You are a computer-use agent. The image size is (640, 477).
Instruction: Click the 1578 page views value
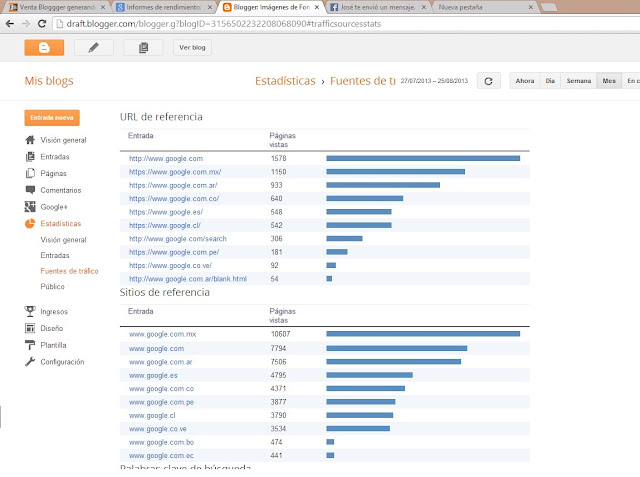[x=278, y=158]
